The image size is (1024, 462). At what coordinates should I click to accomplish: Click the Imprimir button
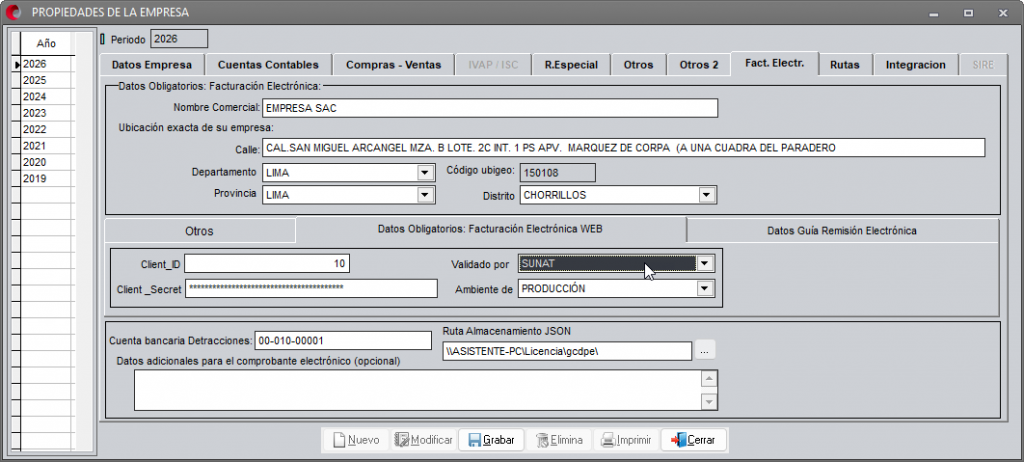coord(626,440)
